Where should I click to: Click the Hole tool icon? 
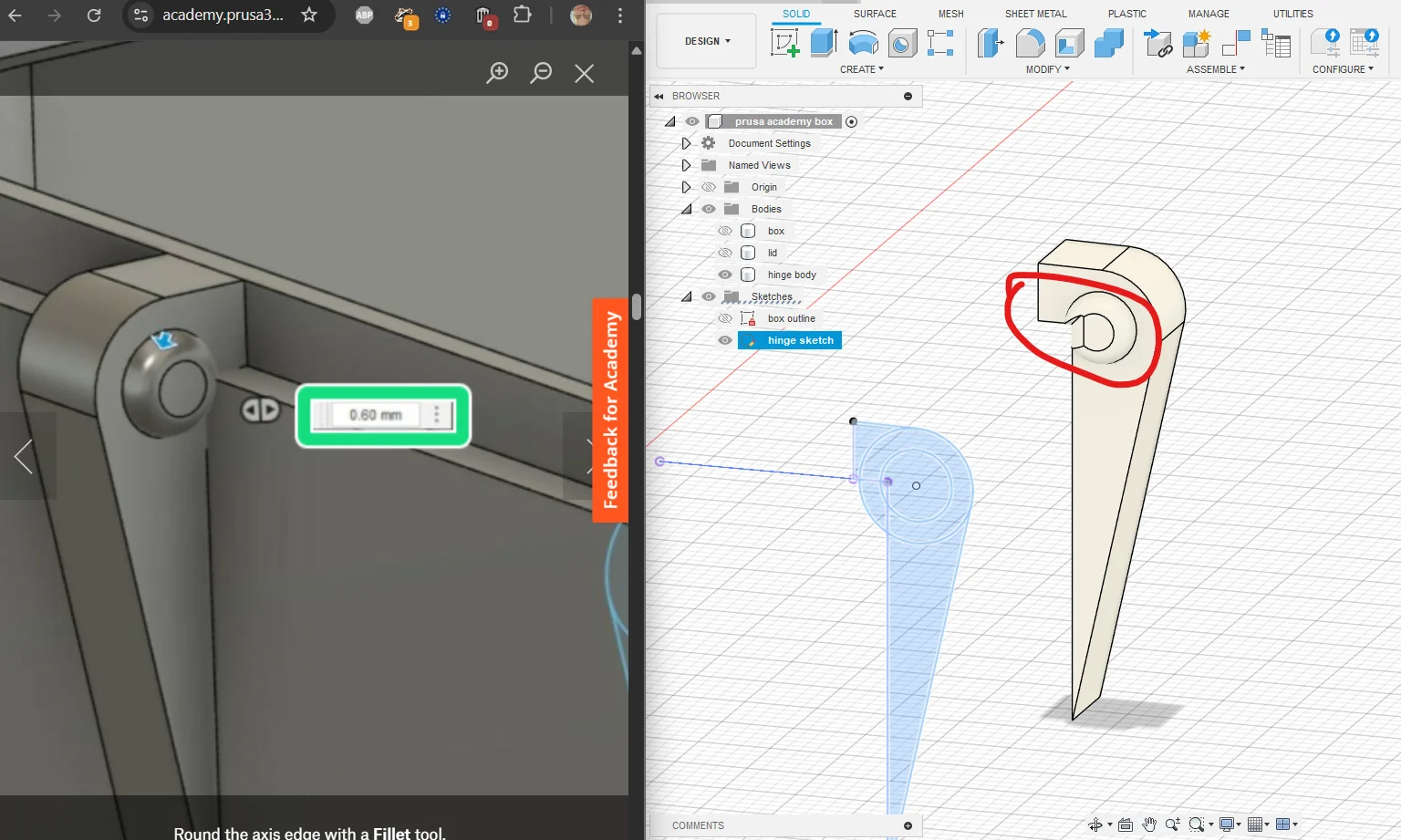902,43
